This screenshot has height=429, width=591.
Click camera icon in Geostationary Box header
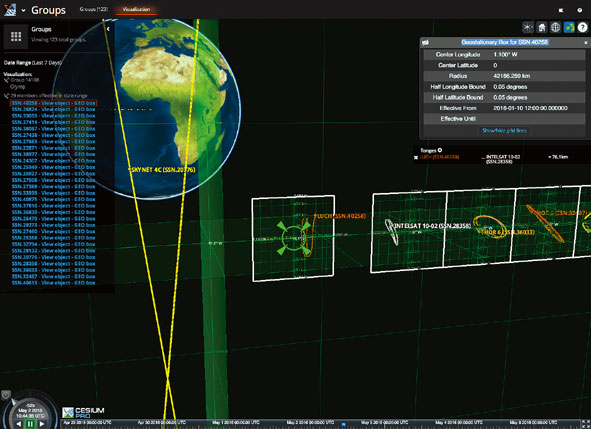coord(426,43)
